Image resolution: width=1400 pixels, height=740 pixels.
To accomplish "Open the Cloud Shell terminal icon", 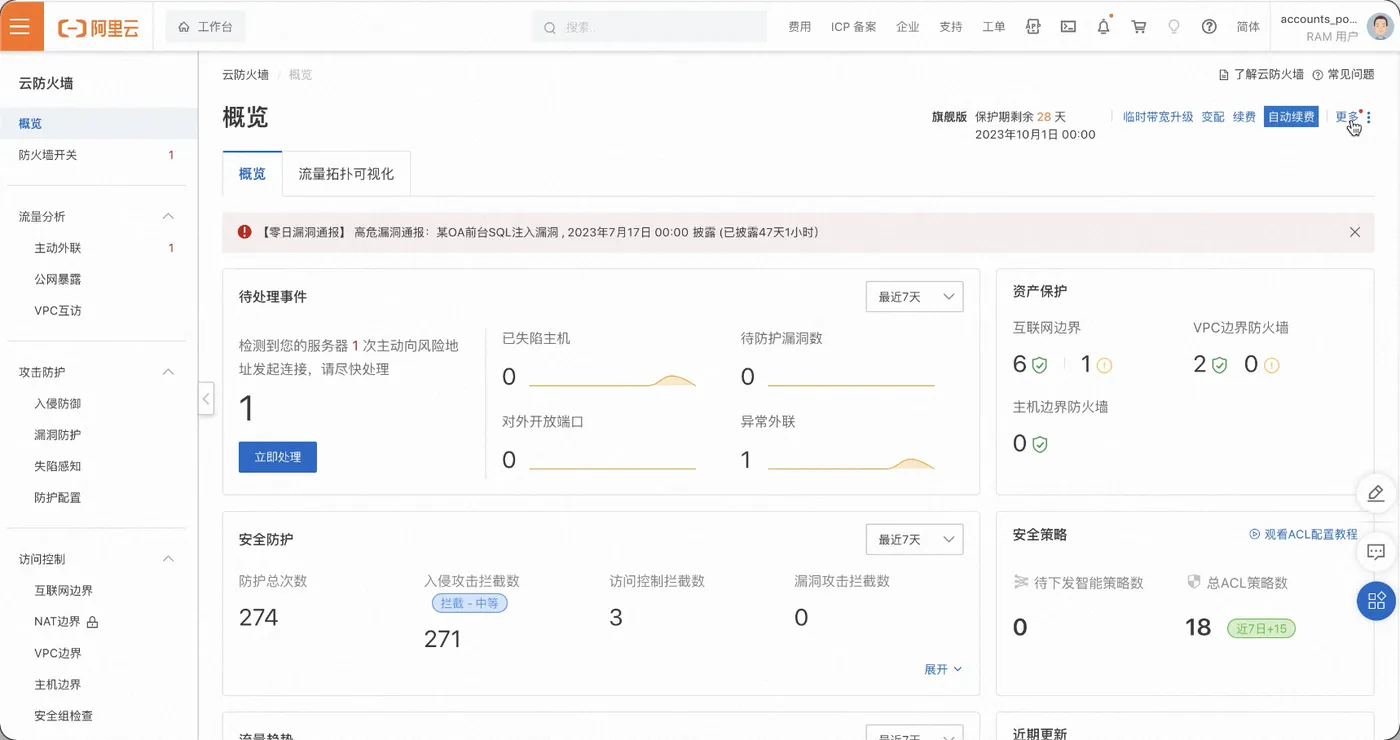I will [x=1068, y=27].
